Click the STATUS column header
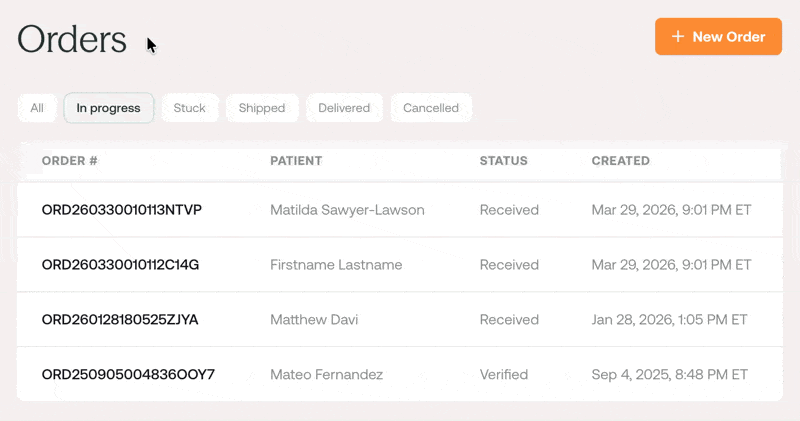 [x=504, y=161]
